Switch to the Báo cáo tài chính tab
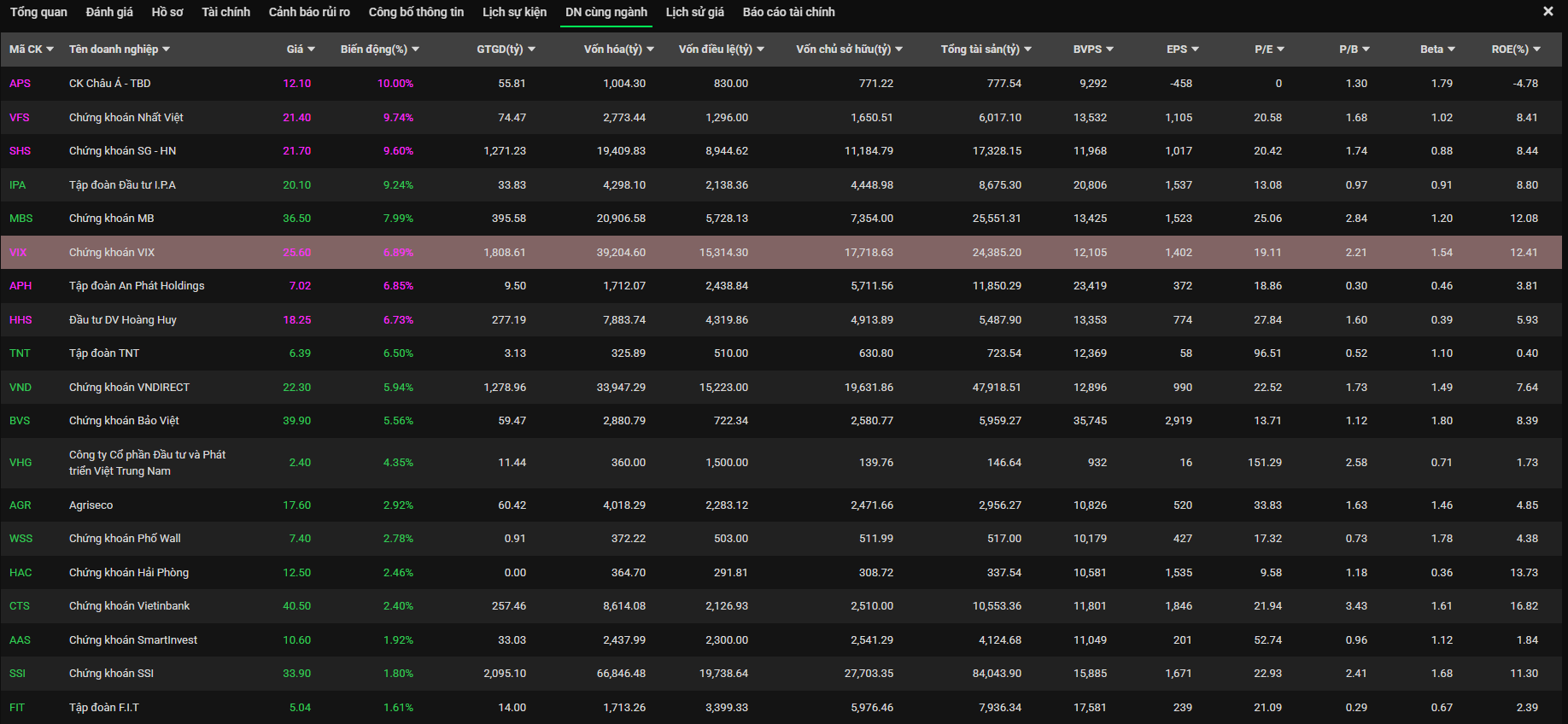Screen dimensions: 1568x724 click(789, 12)
